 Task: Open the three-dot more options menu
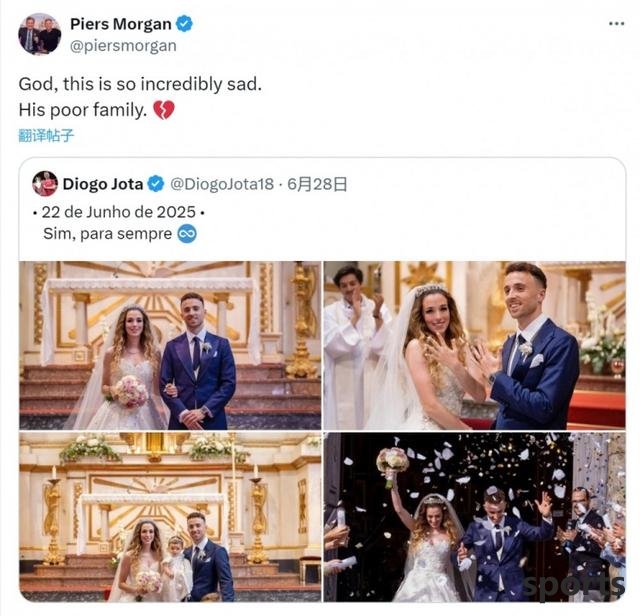616,24
